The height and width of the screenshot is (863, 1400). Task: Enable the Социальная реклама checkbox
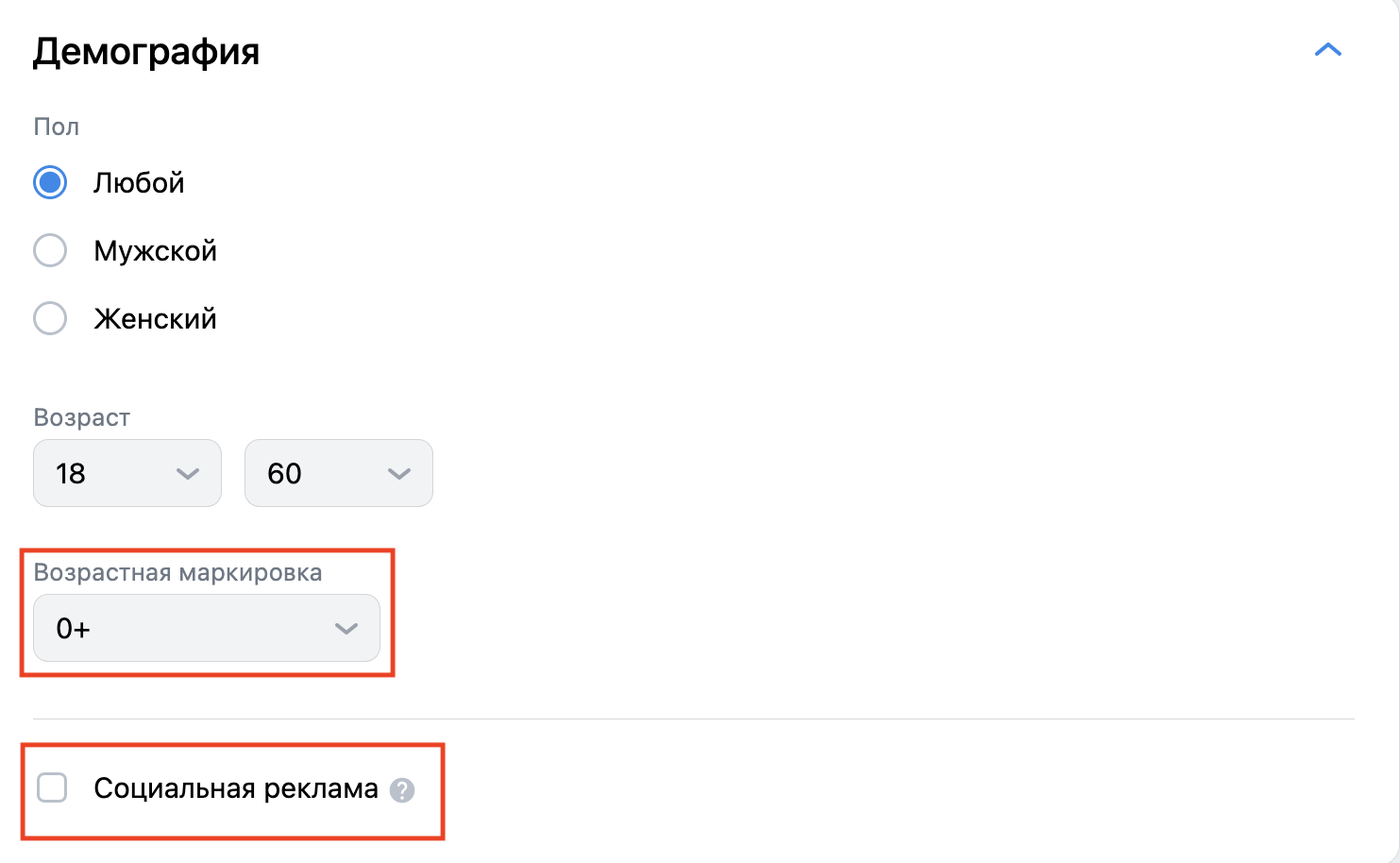click(x=52, y=787)
